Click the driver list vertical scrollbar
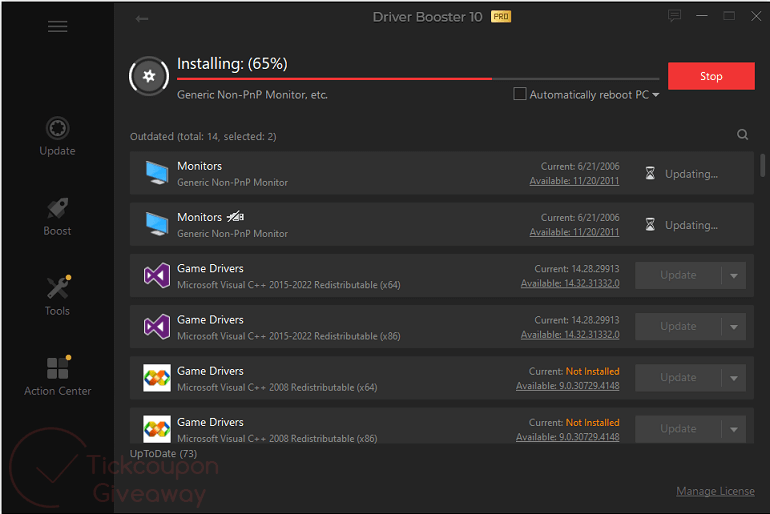770x514 pixels. point(763,165)
